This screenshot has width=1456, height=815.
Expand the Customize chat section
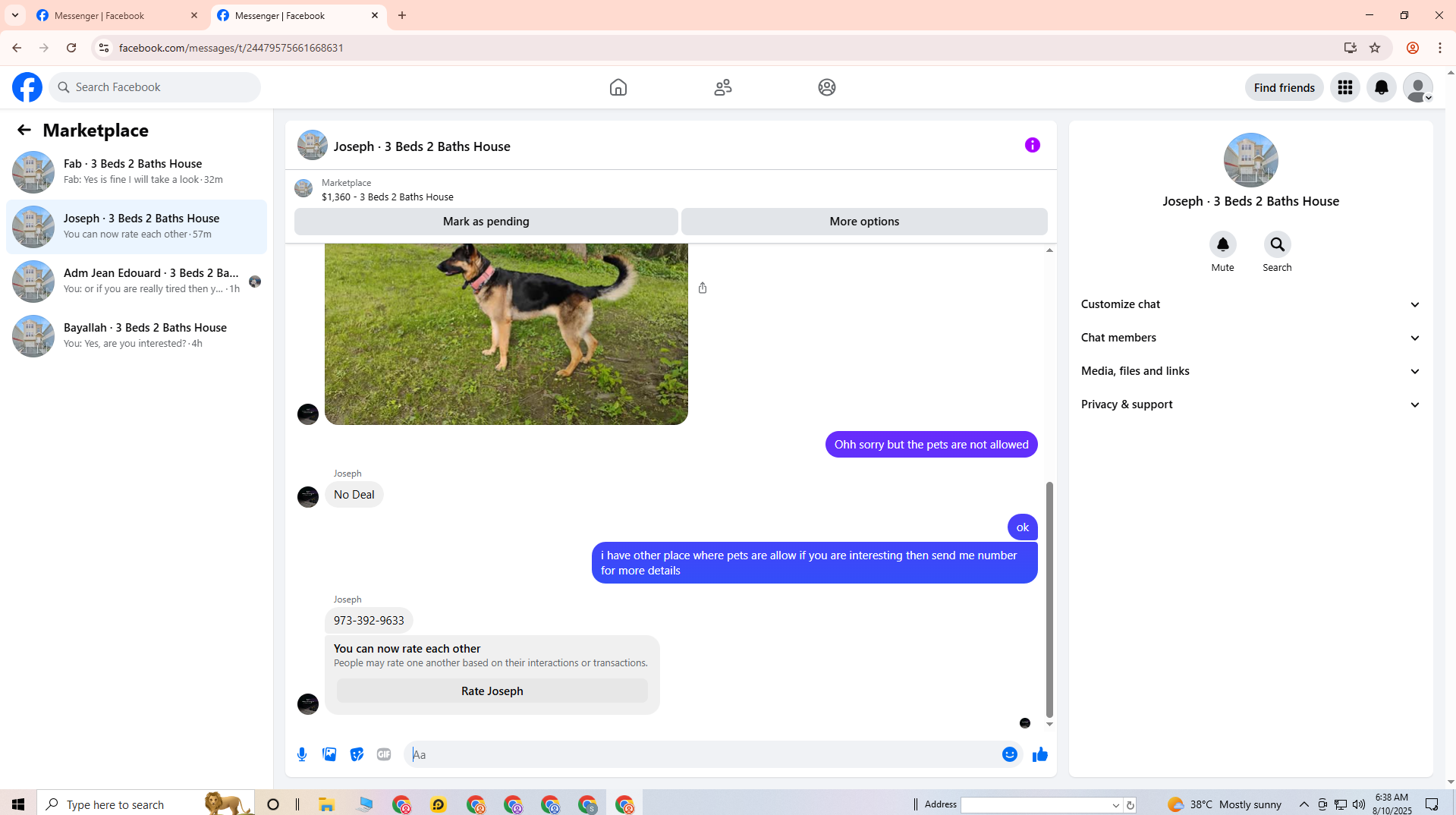[x=1251, y=304]
